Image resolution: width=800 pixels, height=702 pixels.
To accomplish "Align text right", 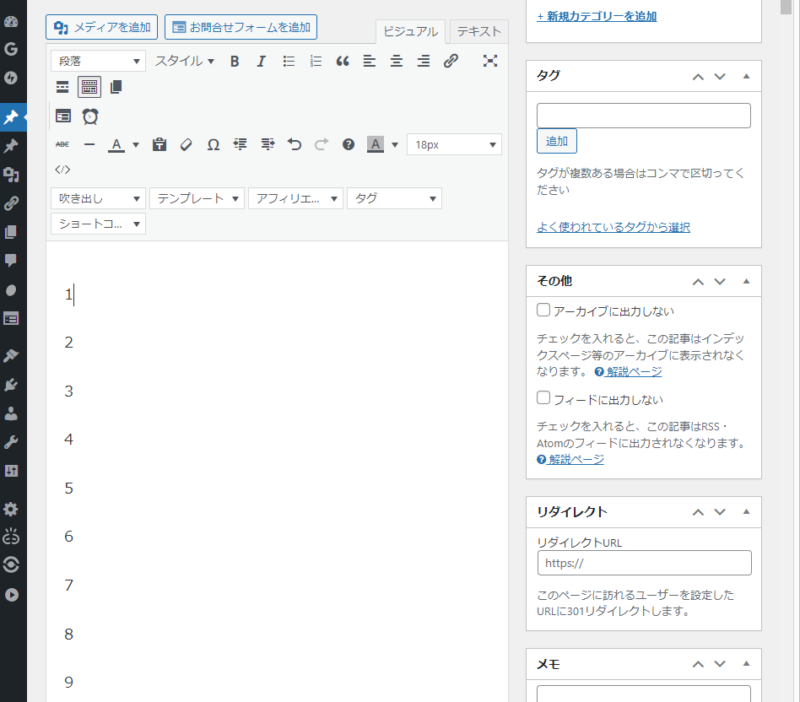I will pyautogui.click(x=423, y=61).
